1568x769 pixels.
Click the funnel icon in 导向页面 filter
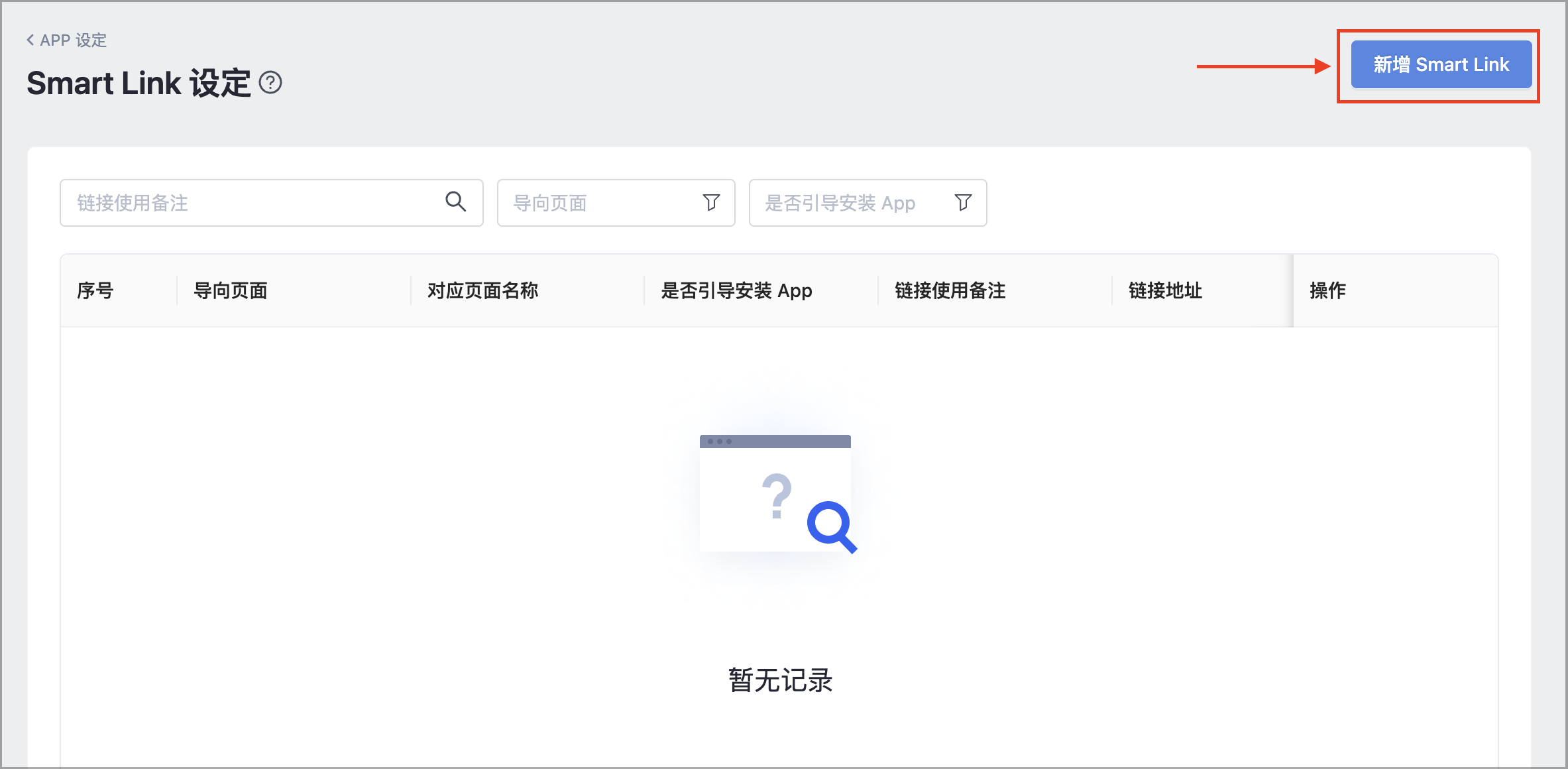pyautogui.click(x=711, y=202)
